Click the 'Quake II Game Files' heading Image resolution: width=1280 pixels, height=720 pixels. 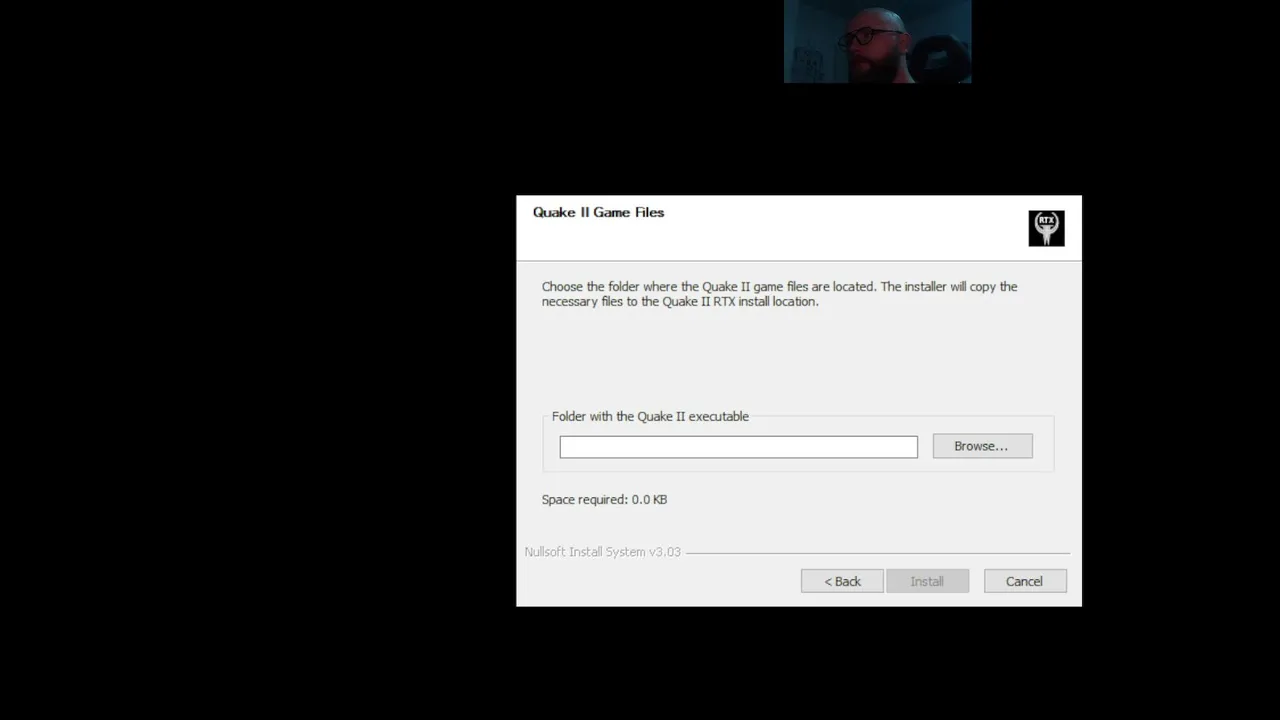(598, 212)
